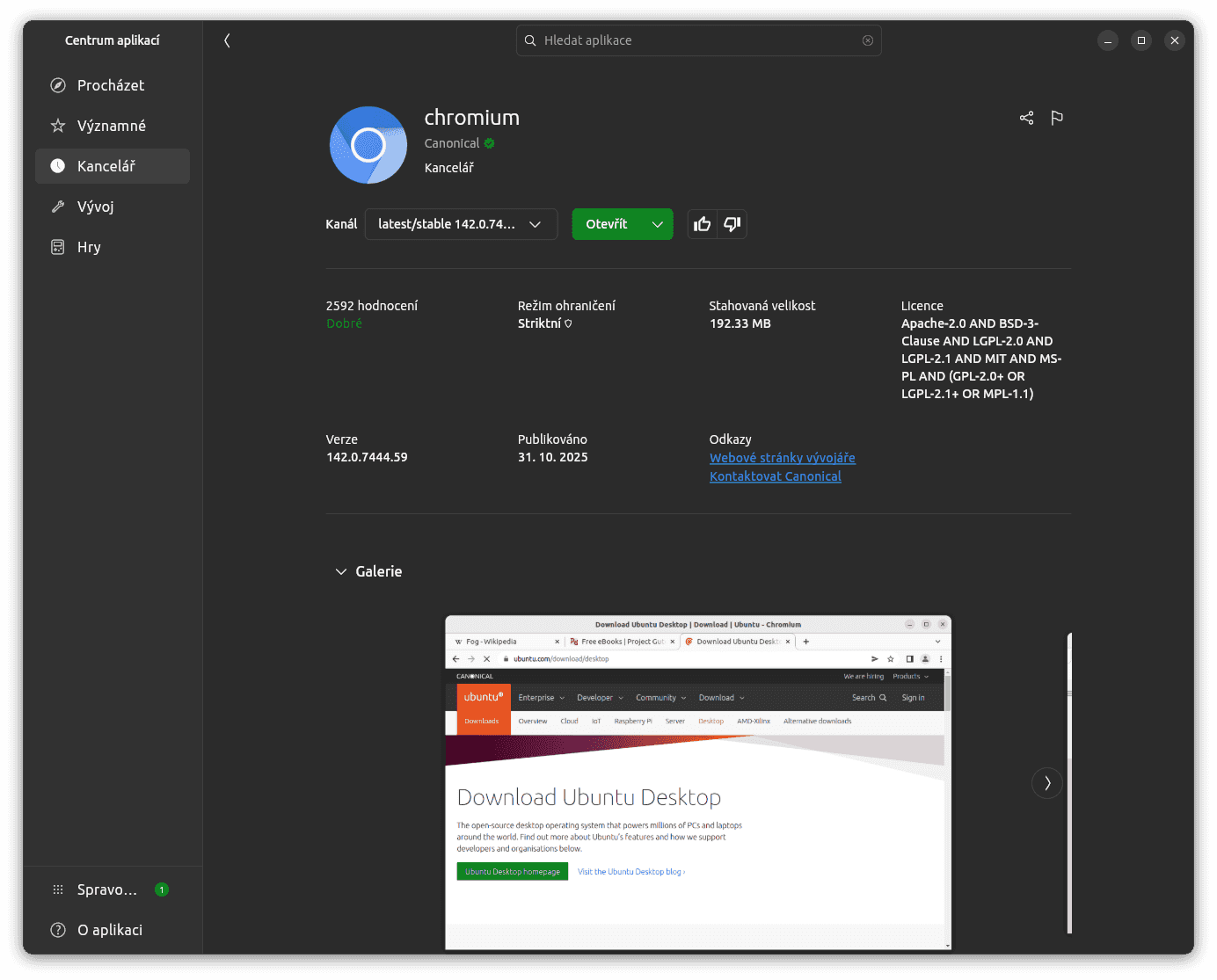Open O aplikaci about page
Viewport: 1217px width, 980px height.
pyautogui.click(x=113, y=930)
